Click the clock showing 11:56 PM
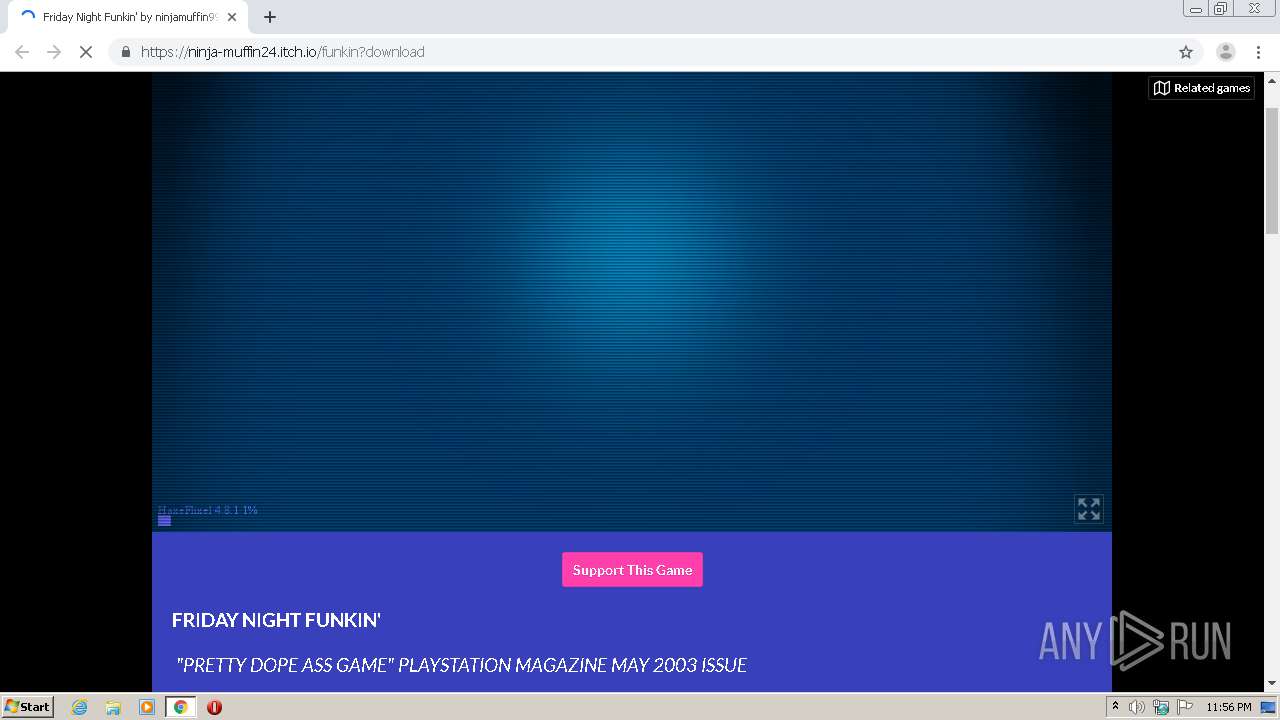The image size is (1280, 720). coord(1228,707)
